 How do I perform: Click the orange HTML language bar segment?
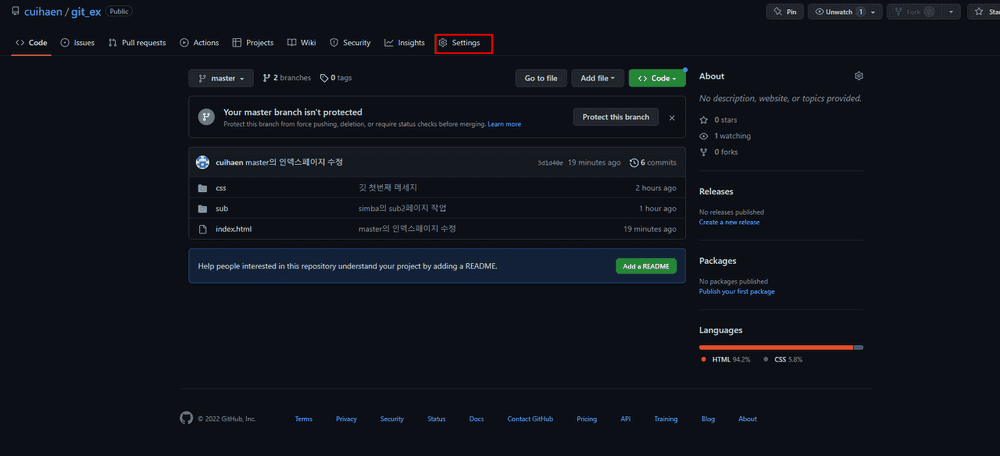(776, 347)
